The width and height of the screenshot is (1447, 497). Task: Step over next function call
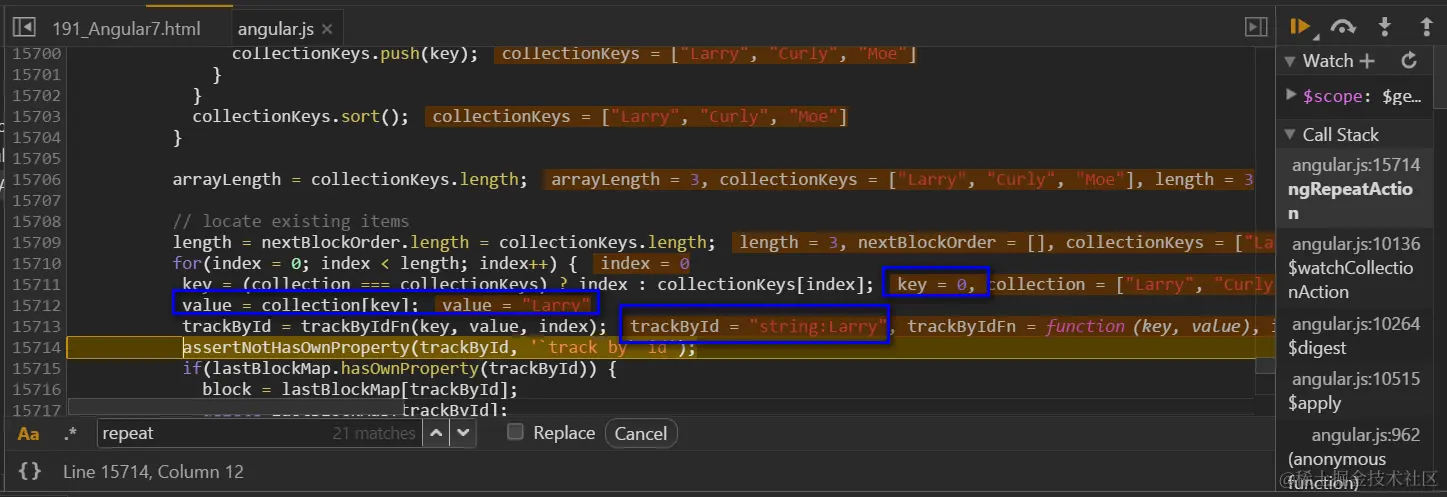coord(1343,27)
